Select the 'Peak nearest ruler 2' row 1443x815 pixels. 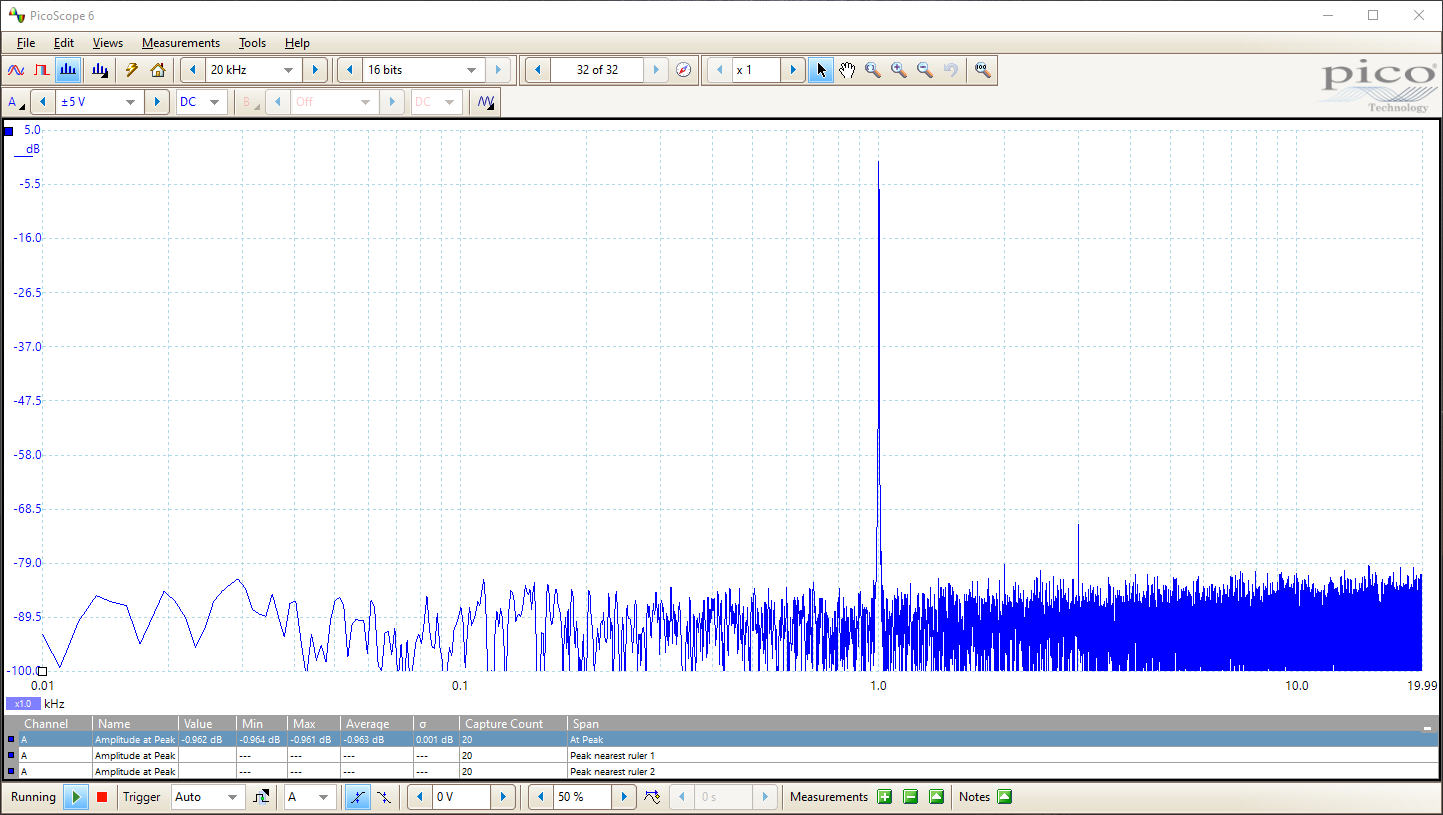(x=720, y=772)
